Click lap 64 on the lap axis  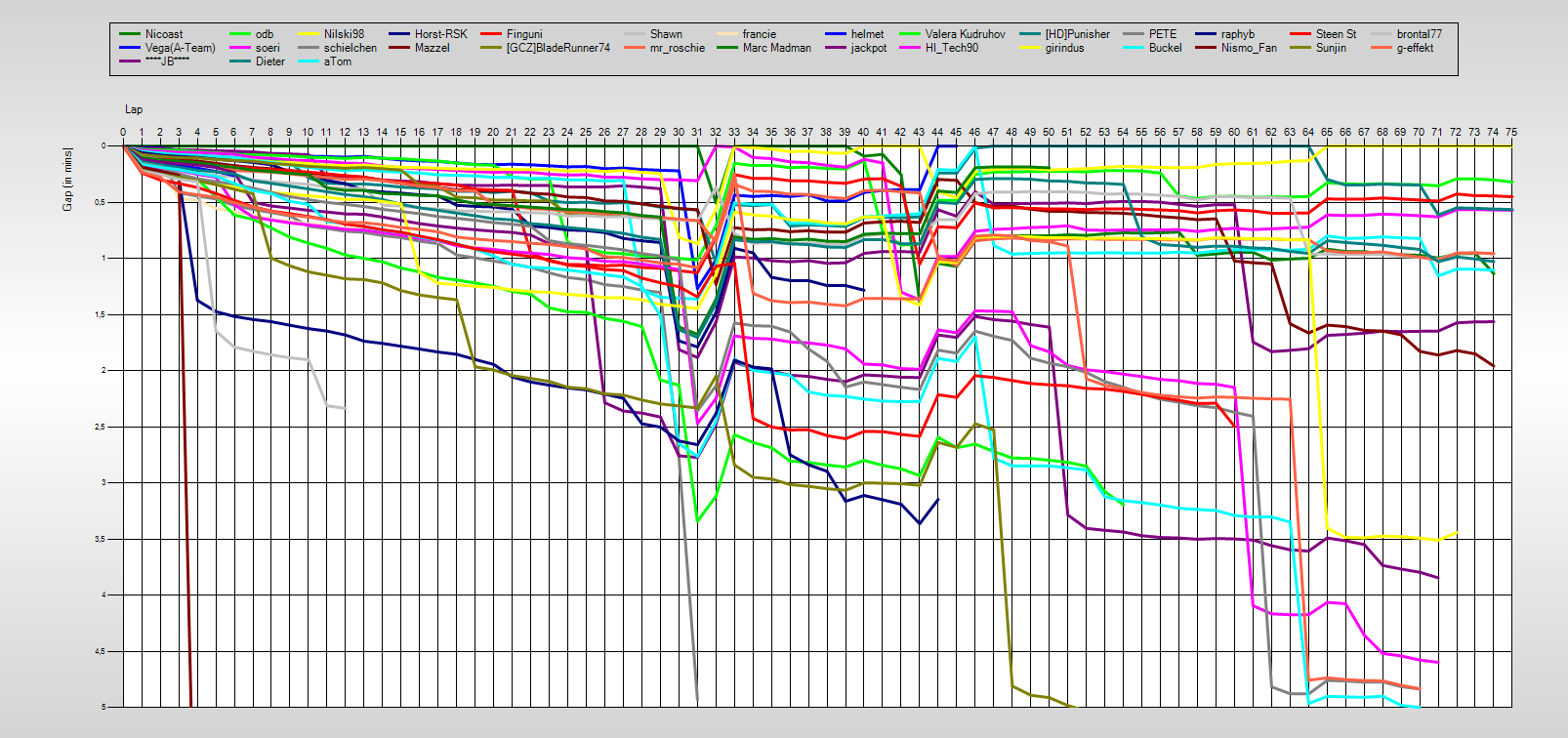[x=1307, y=132]
